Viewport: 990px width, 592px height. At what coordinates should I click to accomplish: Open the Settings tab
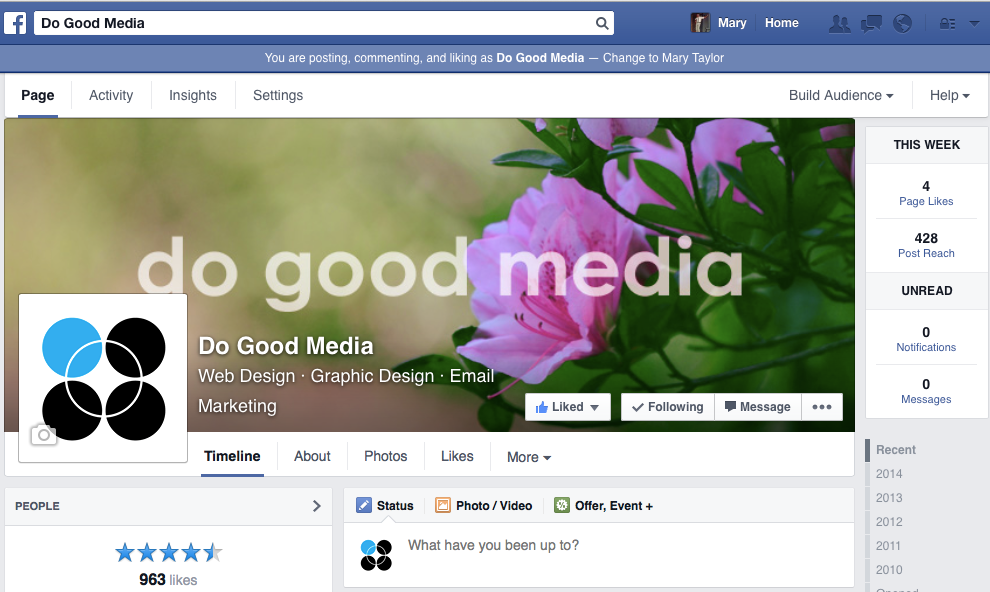point(278,95)
